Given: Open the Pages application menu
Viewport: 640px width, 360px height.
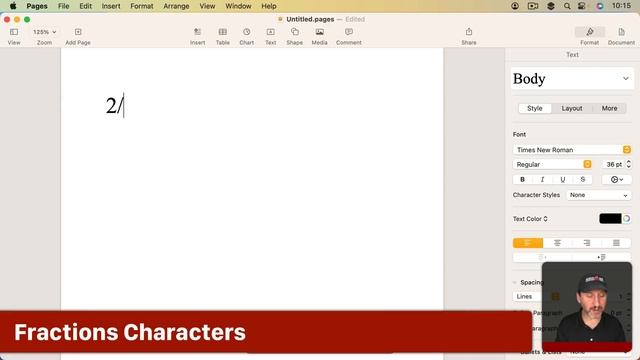Looking at the screenshot, I should click(x=37, y=6).
